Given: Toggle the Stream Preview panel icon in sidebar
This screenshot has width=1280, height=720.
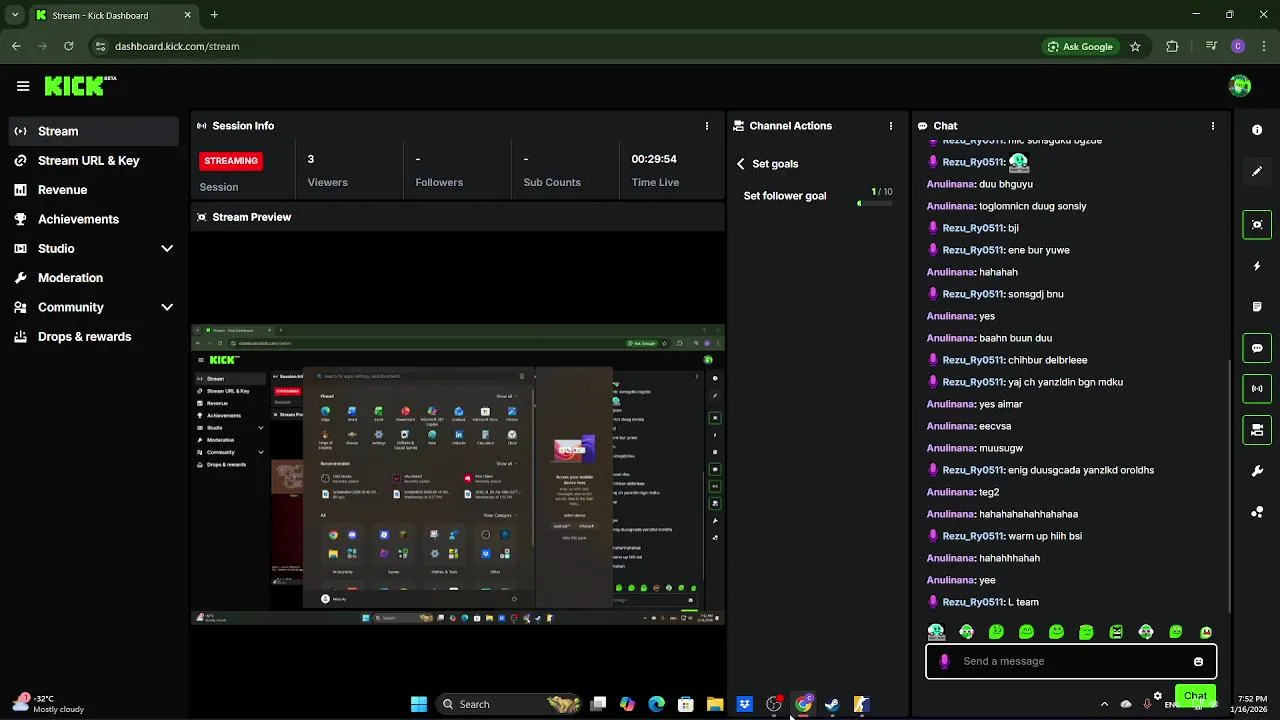Looking at the screenshot, I should (x=1257, y=225).
